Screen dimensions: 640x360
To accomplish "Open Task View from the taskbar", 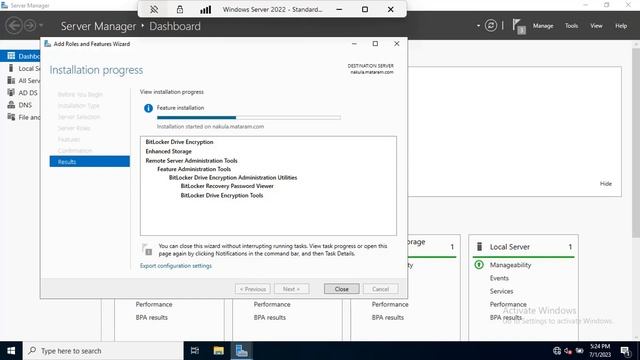I will [195, 351].
